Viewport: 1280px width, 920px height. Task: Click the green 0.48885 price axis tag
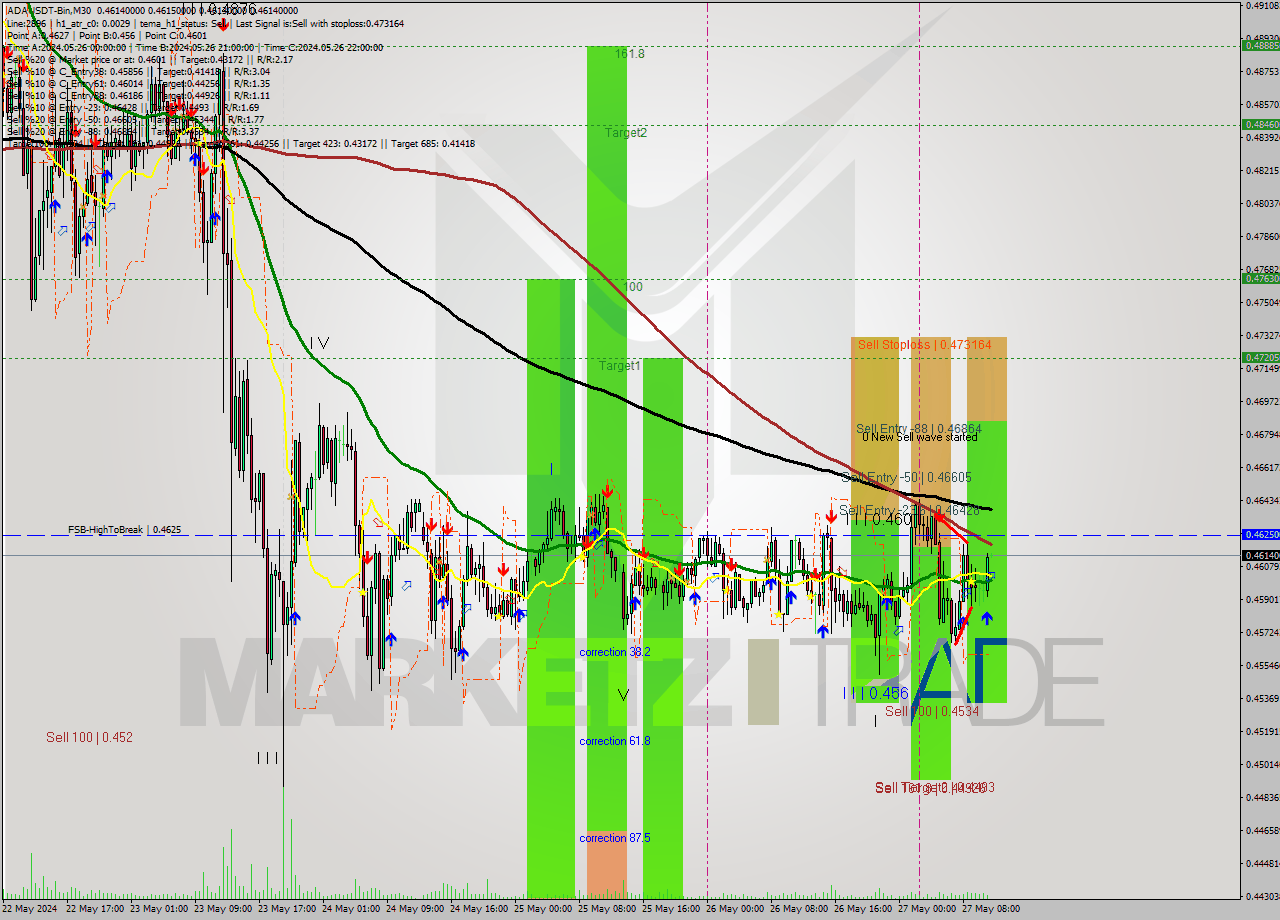click(1261, 45)
